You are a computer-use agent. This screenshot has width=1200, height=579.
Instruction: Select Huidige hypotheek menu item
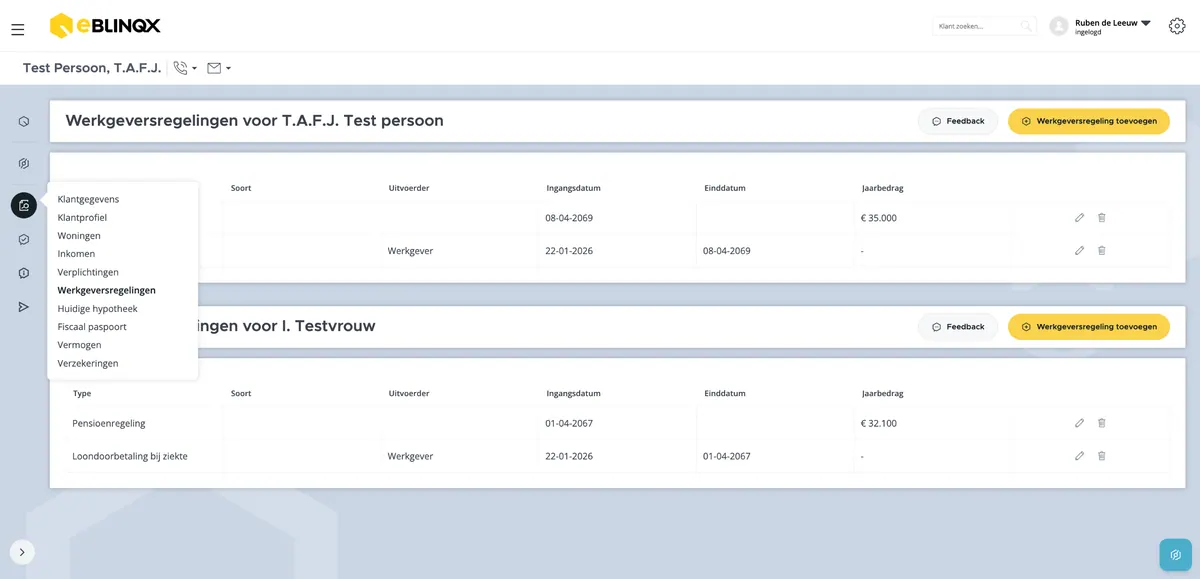[97, 309]
